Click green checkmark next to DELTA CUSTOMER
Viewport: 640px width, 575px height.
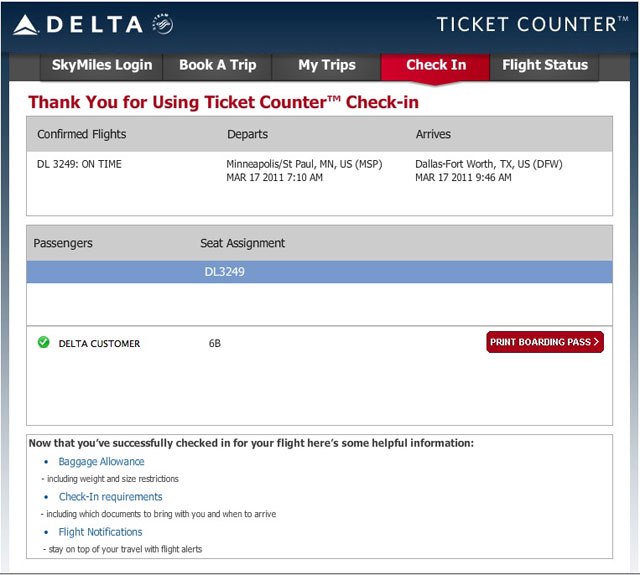point(43,342)
